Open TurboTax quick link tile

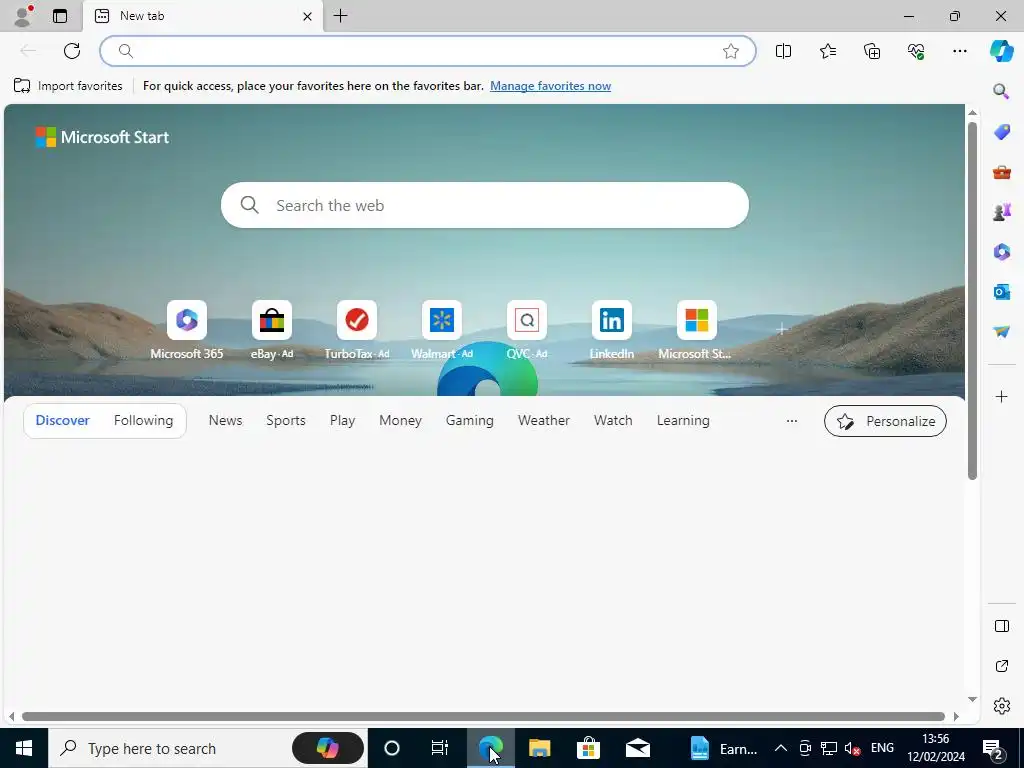click(x=357, y=330)
